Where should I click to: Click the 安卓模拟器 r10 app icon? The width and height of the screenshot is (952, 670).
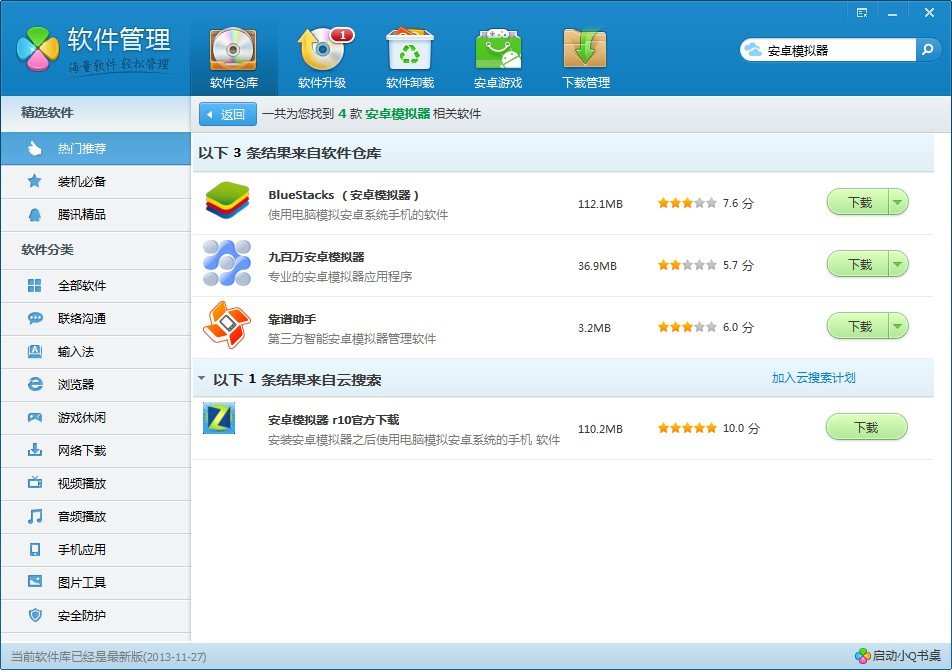tap(219, 418)
